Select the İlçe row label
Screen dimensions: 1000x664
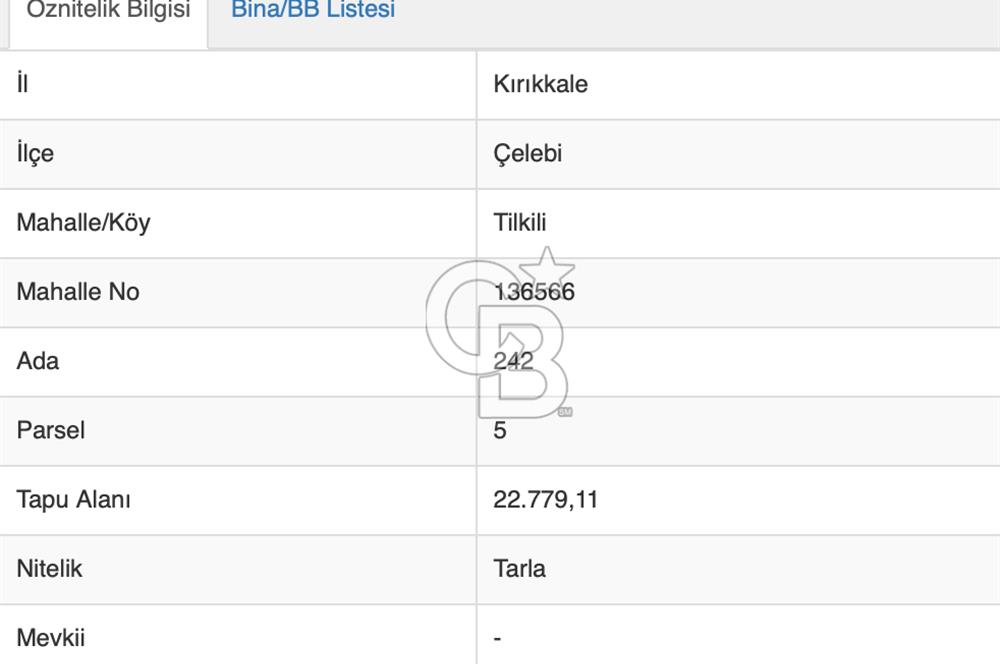pyautogui.click(x=30, y=153)
